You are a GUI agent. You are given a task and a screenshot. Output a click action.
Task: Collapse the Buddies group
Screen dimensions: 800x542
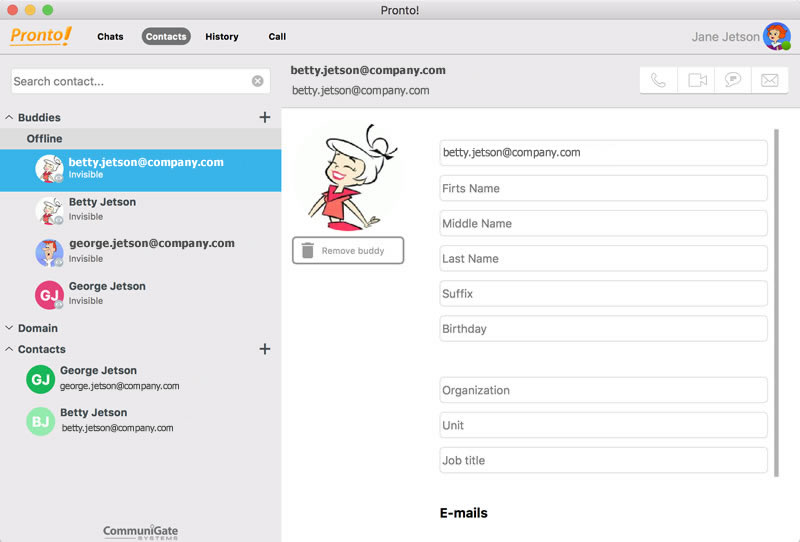point(9,117)
